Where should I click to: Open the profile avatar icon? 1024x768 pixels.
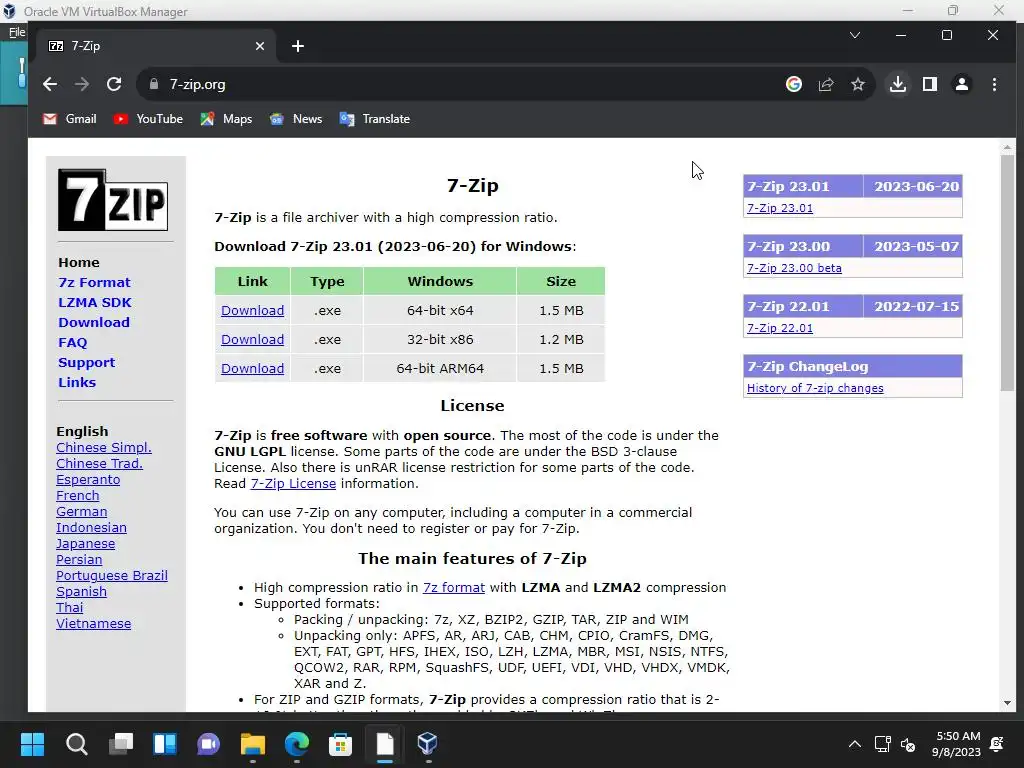point(962,84)
